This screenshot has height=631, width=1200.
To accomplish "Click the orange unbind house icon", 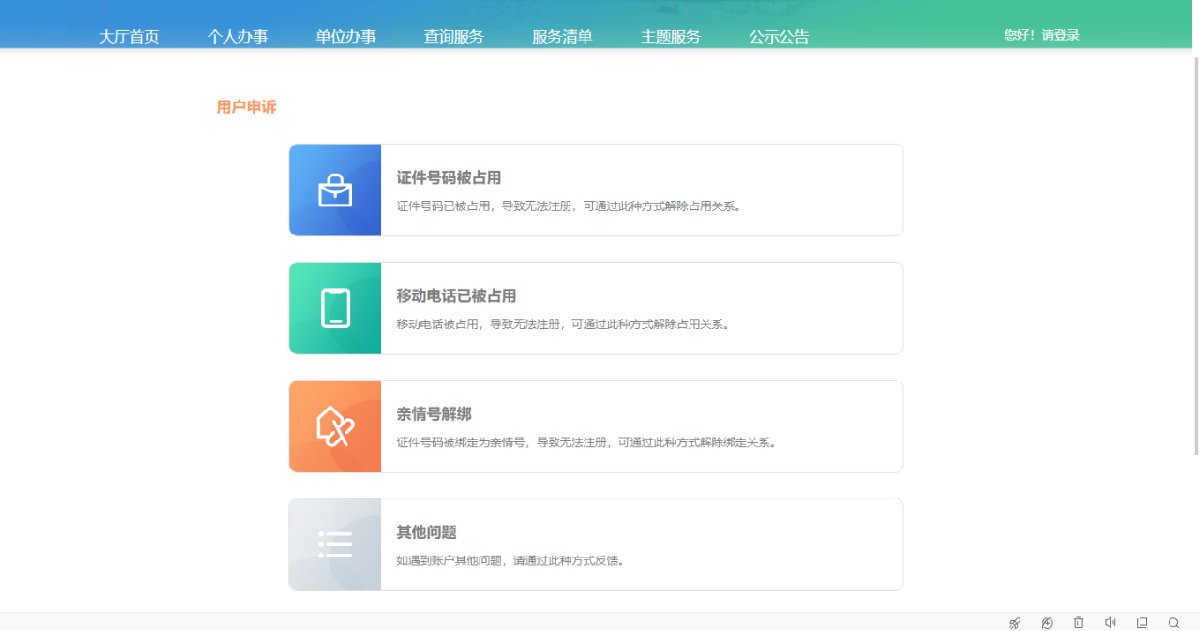I will point(335,426).
